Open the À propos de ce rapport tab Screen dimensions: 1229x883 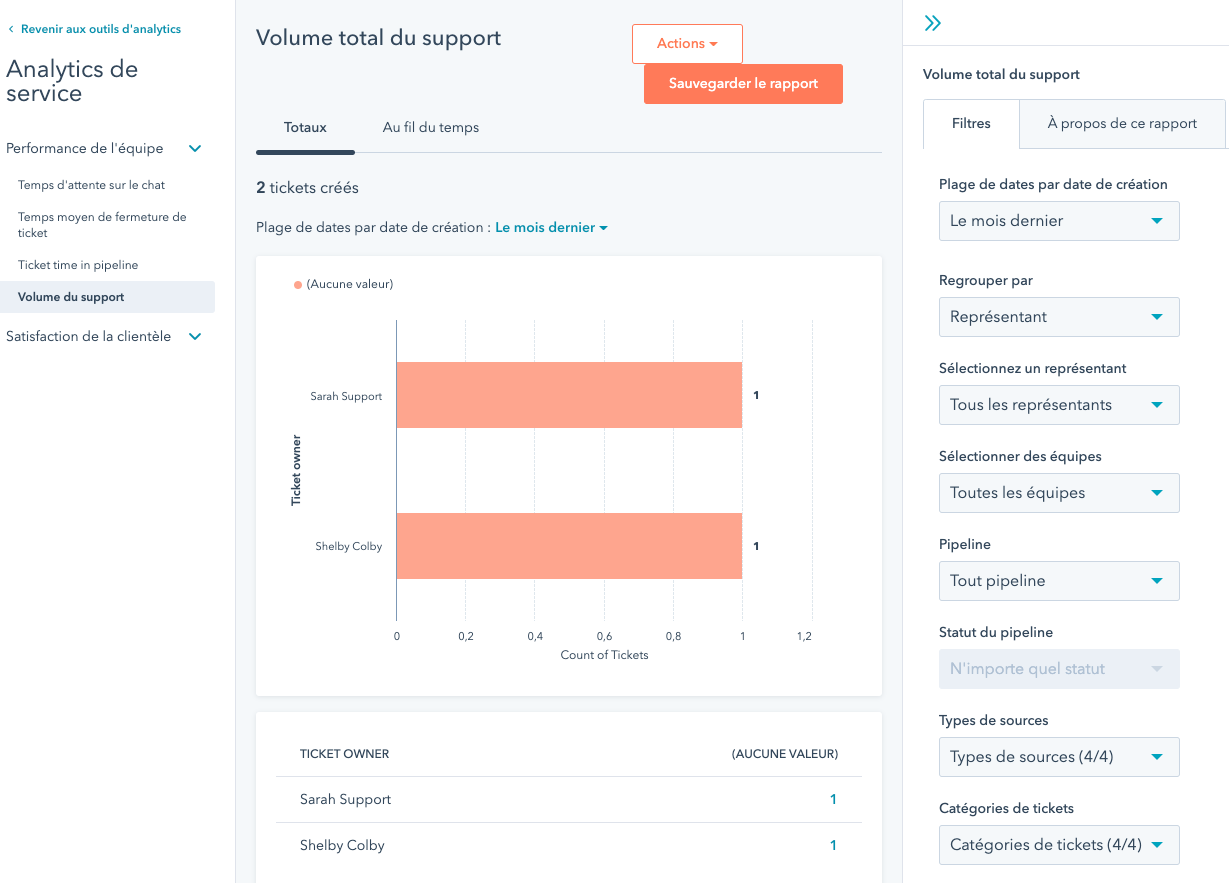pos(1121,124)
